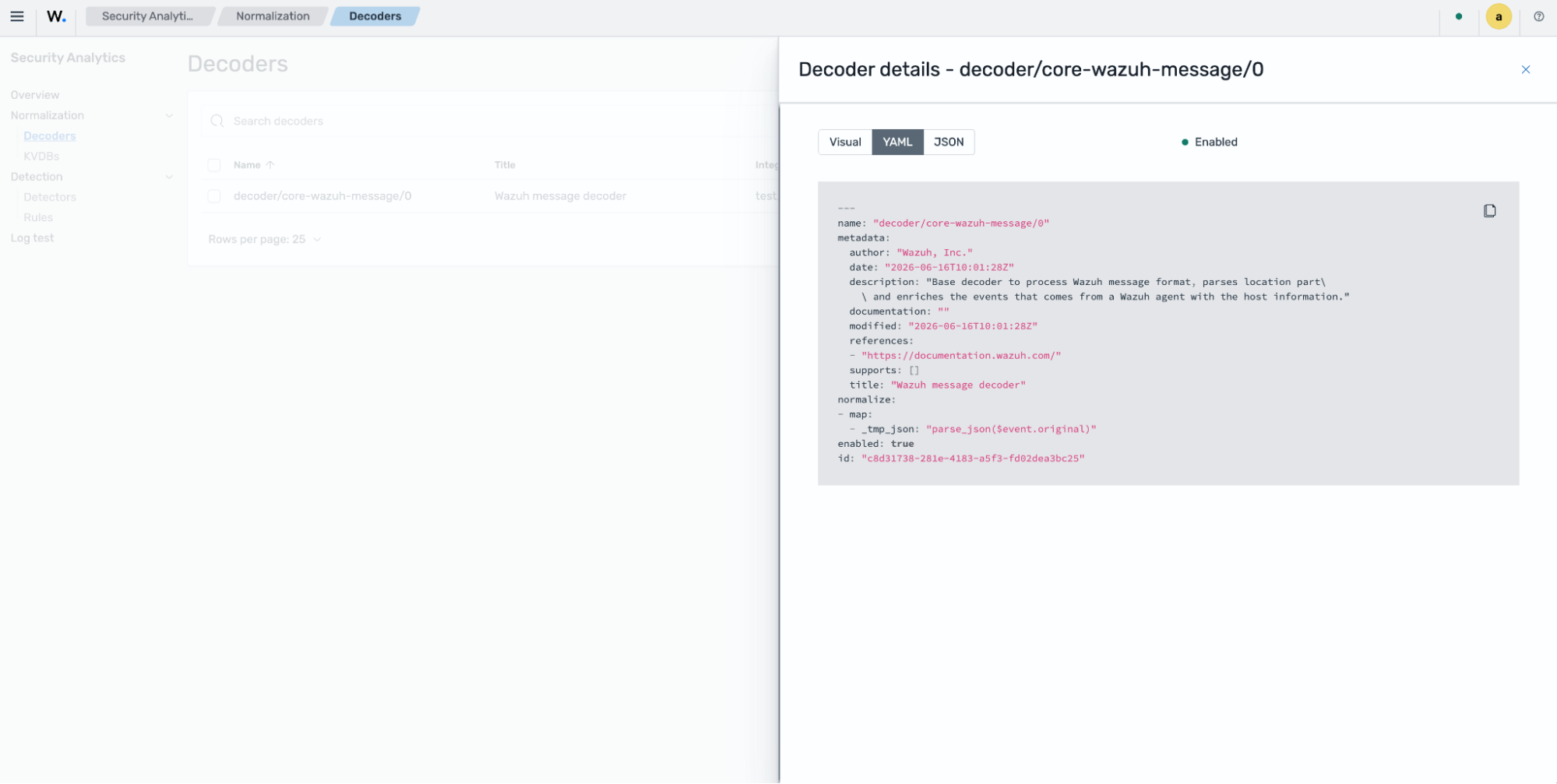Go to Normalization breadcrumb

(x=273, y=16)
